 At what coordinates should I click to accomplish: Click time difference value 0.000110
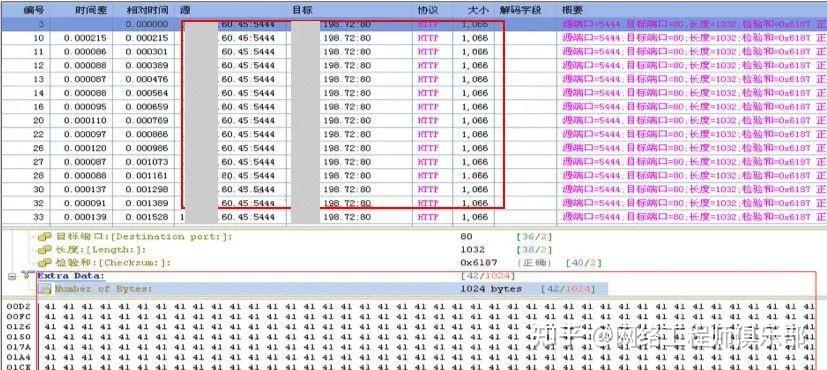[85, 120]
